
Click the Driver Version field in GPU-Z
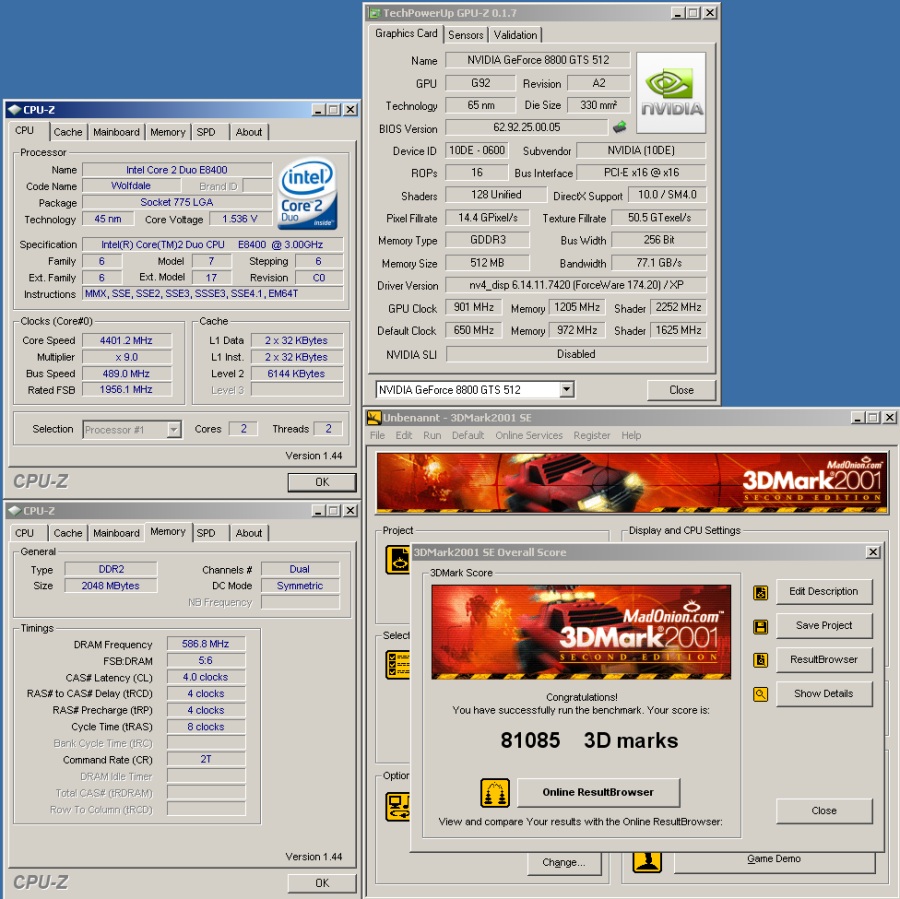pyautogui.click(x=576, y=285)
